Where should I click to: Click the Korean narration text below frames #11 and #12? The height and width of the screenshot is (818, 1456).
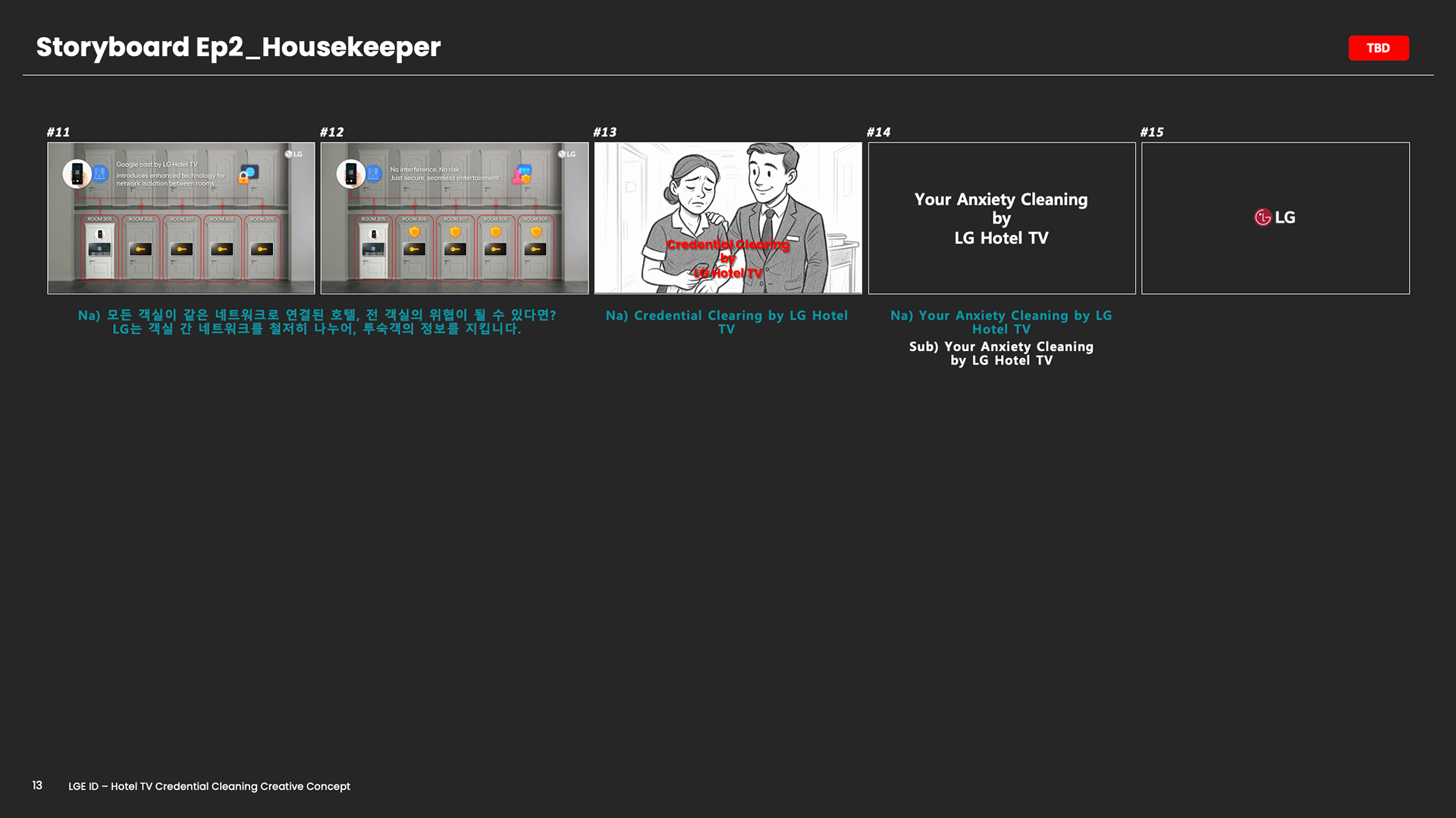tap(317, 321)
